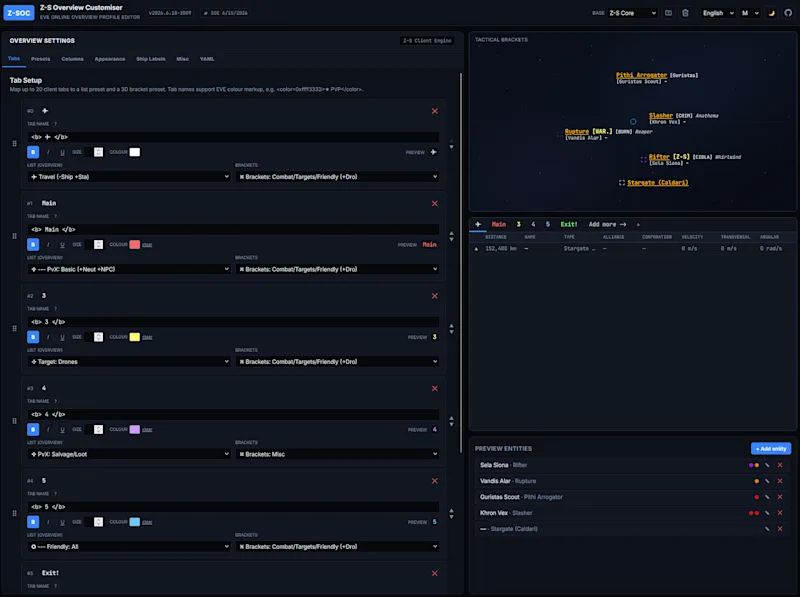Open the Travel (-Ship +Sta) list preset dropdown

coord(129,177)
